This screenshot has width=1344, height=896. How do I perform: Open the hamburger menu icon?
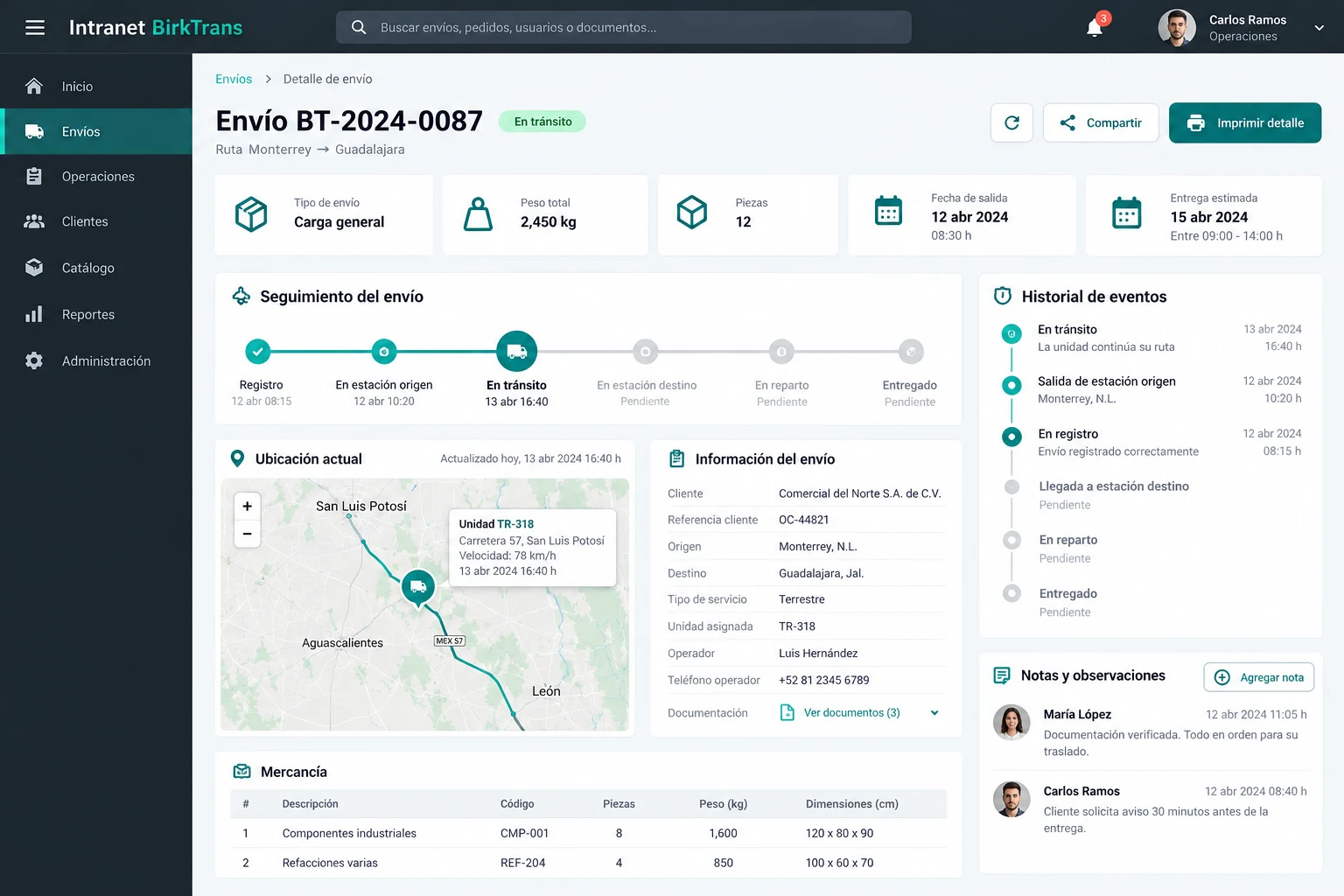[x=35, y=27]
